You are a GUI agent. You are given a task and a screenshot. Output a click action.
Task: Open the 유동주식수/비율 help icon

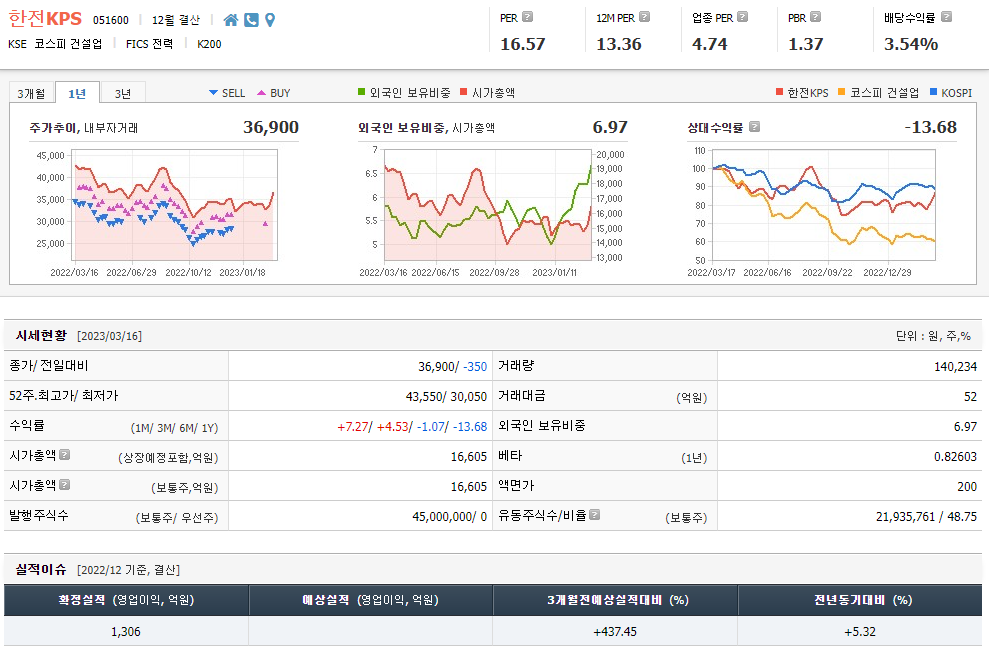pos(594,515)
